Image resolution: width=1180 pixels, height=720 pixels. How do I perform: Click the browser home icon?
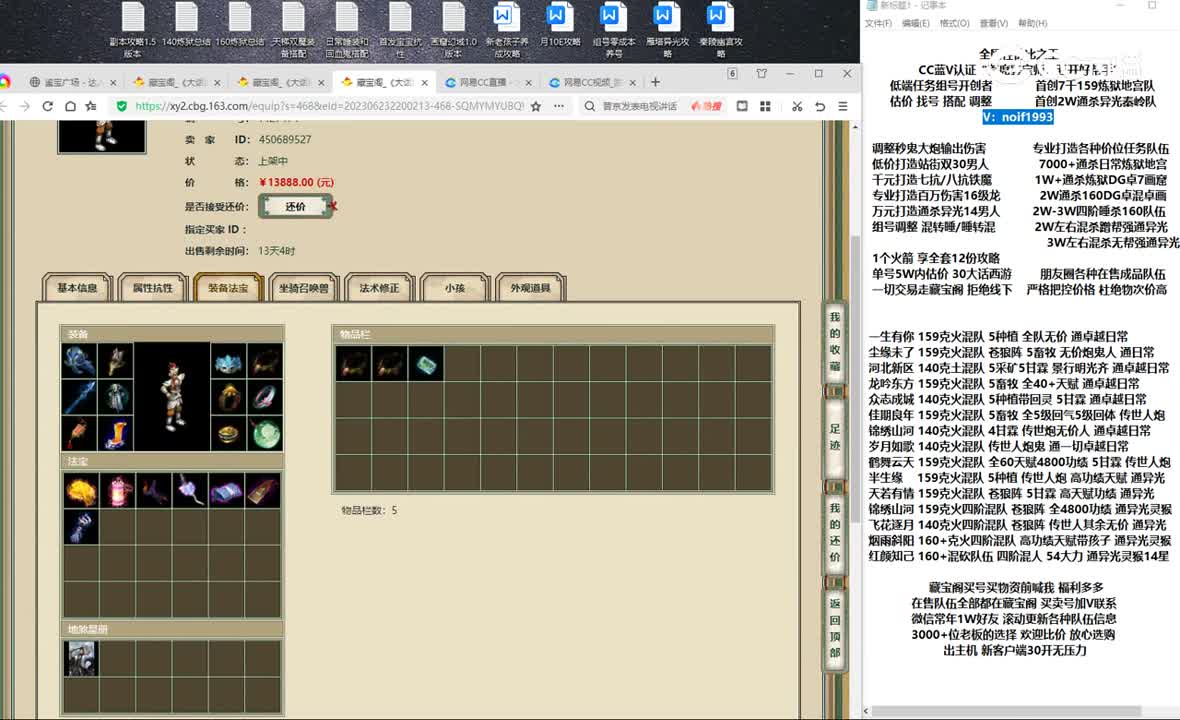70,106
